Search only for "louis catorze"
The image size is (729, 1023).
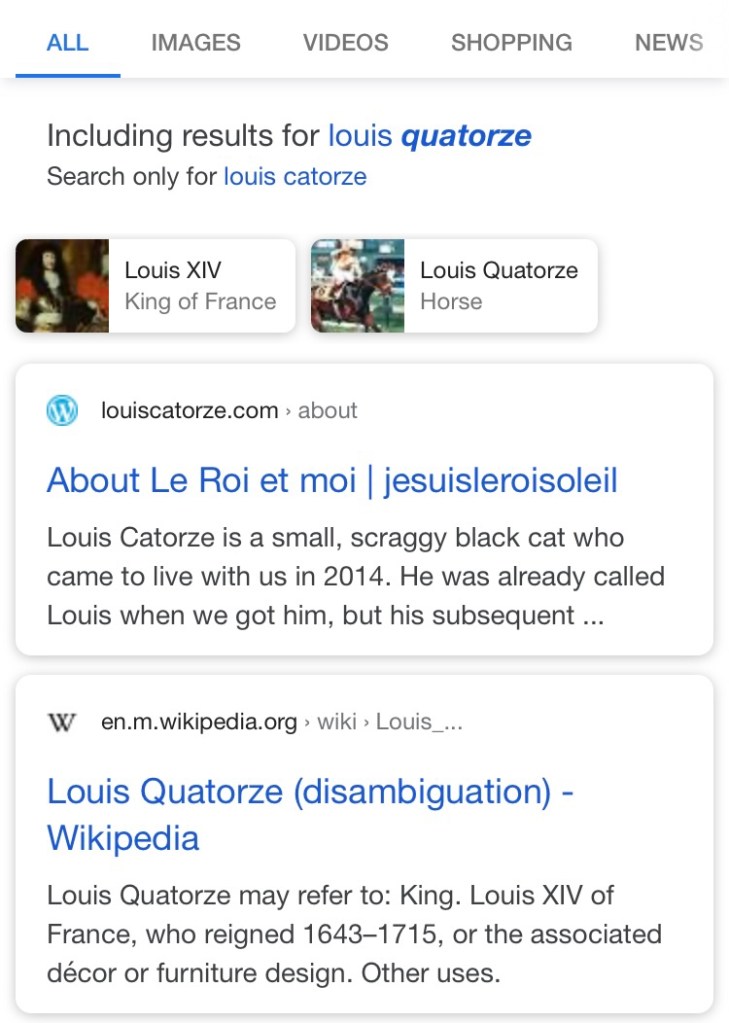(295, 177)
